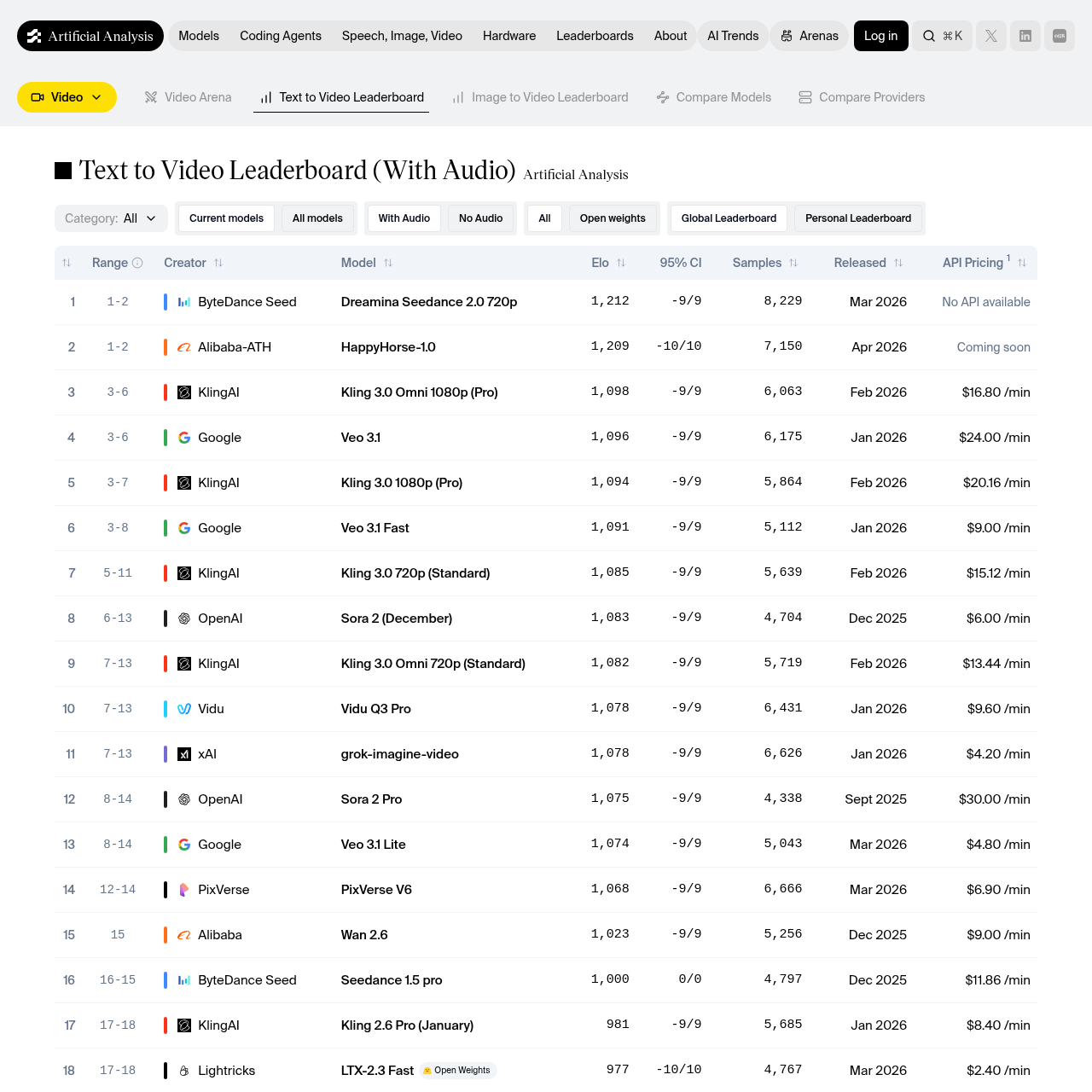
Task: Click the OpenAI logo in the Sora 2 (December) row
Action: point(184,619)
